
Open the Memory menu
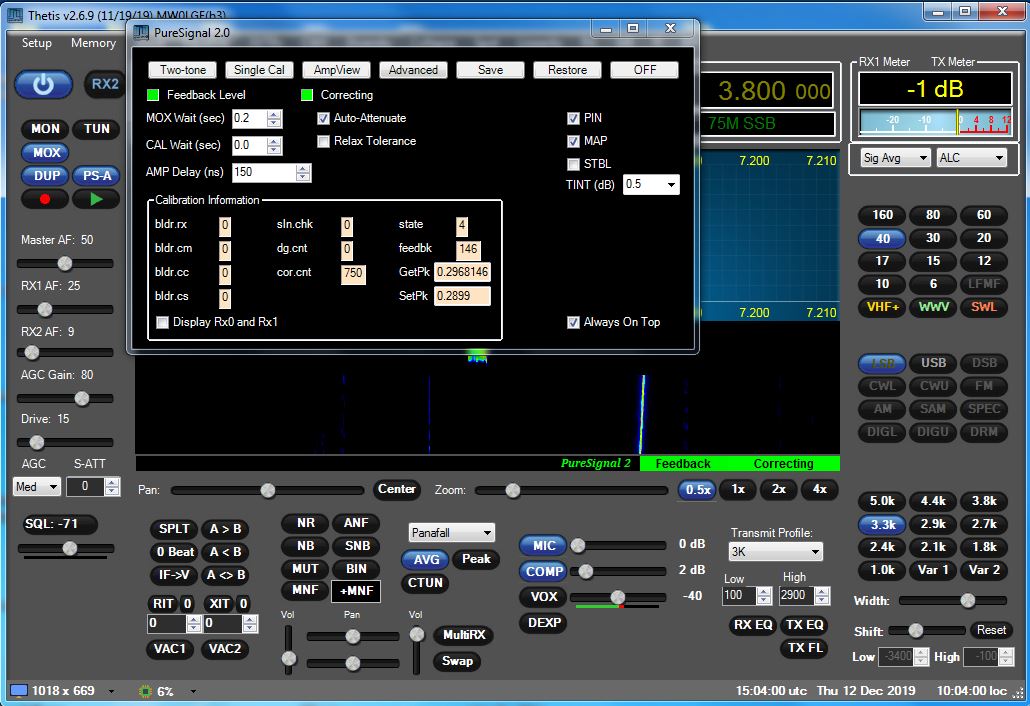(93, 43)
